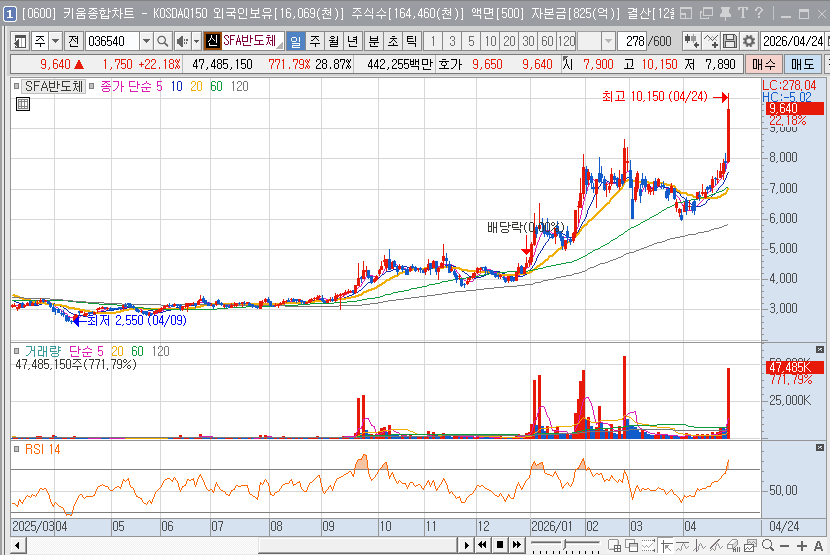Click the crosshair cursor tool icon
Screen dimensions: 830x555
[667, 545]
